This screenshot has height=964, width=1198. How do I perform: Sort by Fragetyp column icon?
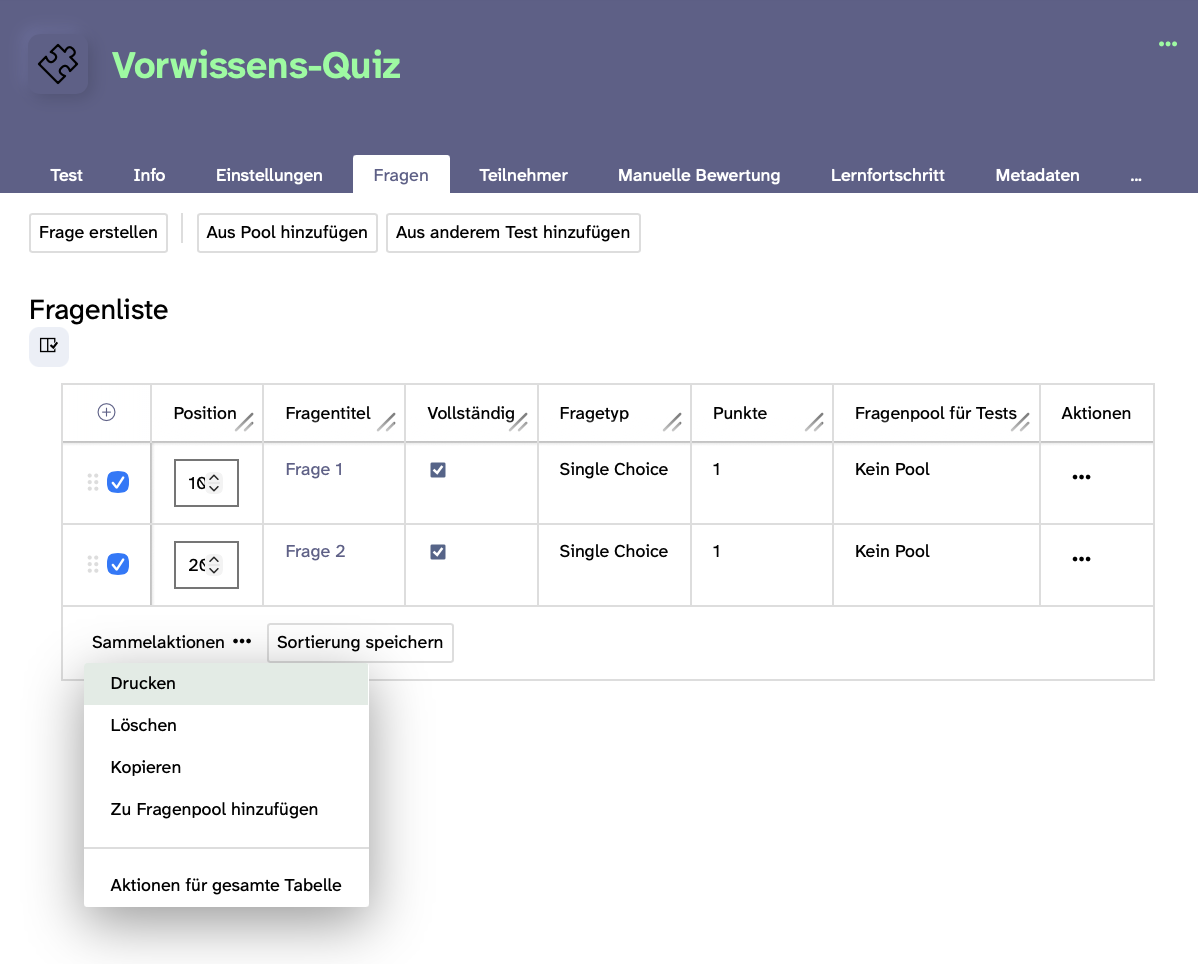[x=672, y=422]
